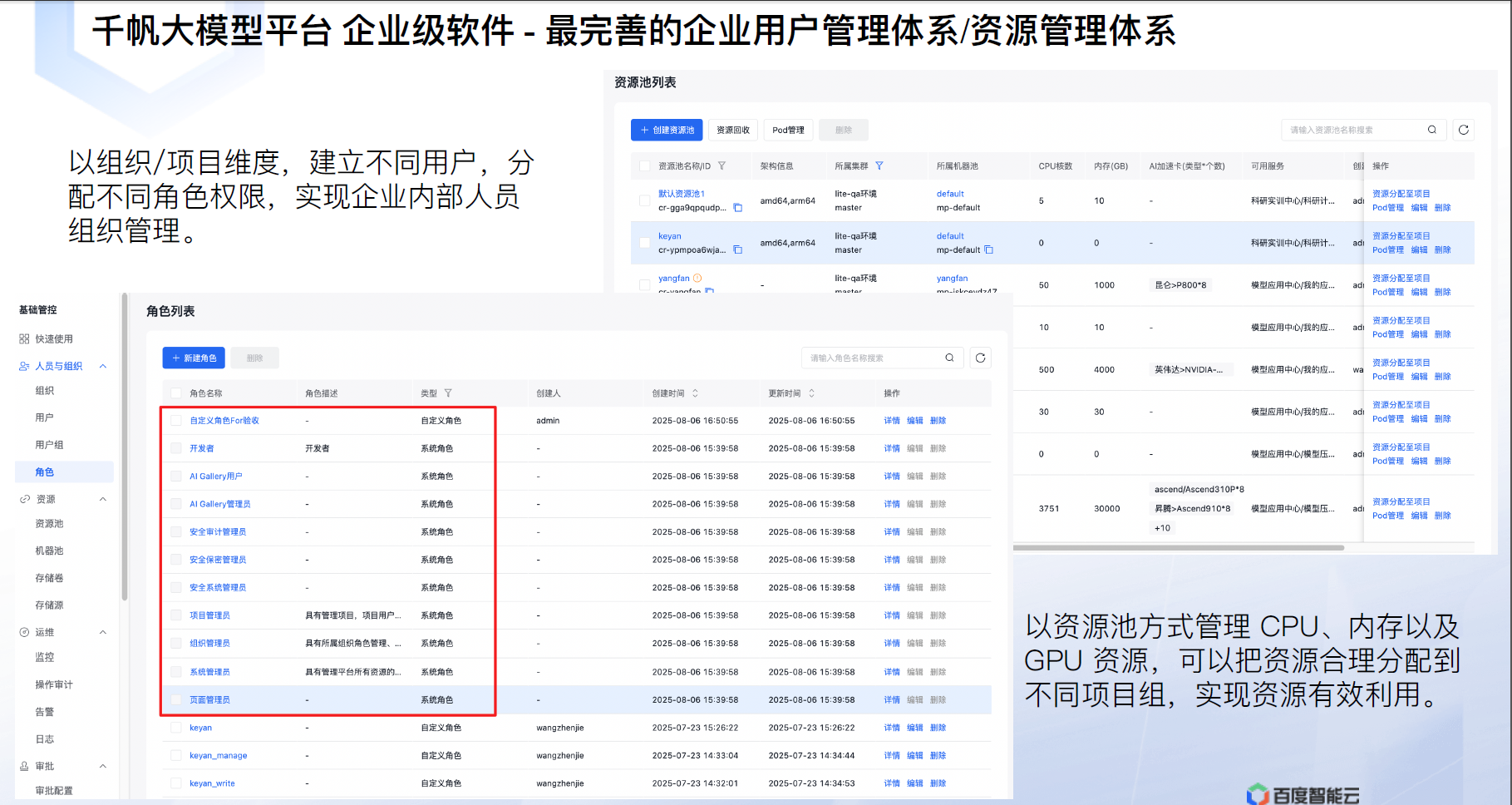1512x805 pixels.
Task: Collapse the 资源 sidebar group
Action: [103, 499]
